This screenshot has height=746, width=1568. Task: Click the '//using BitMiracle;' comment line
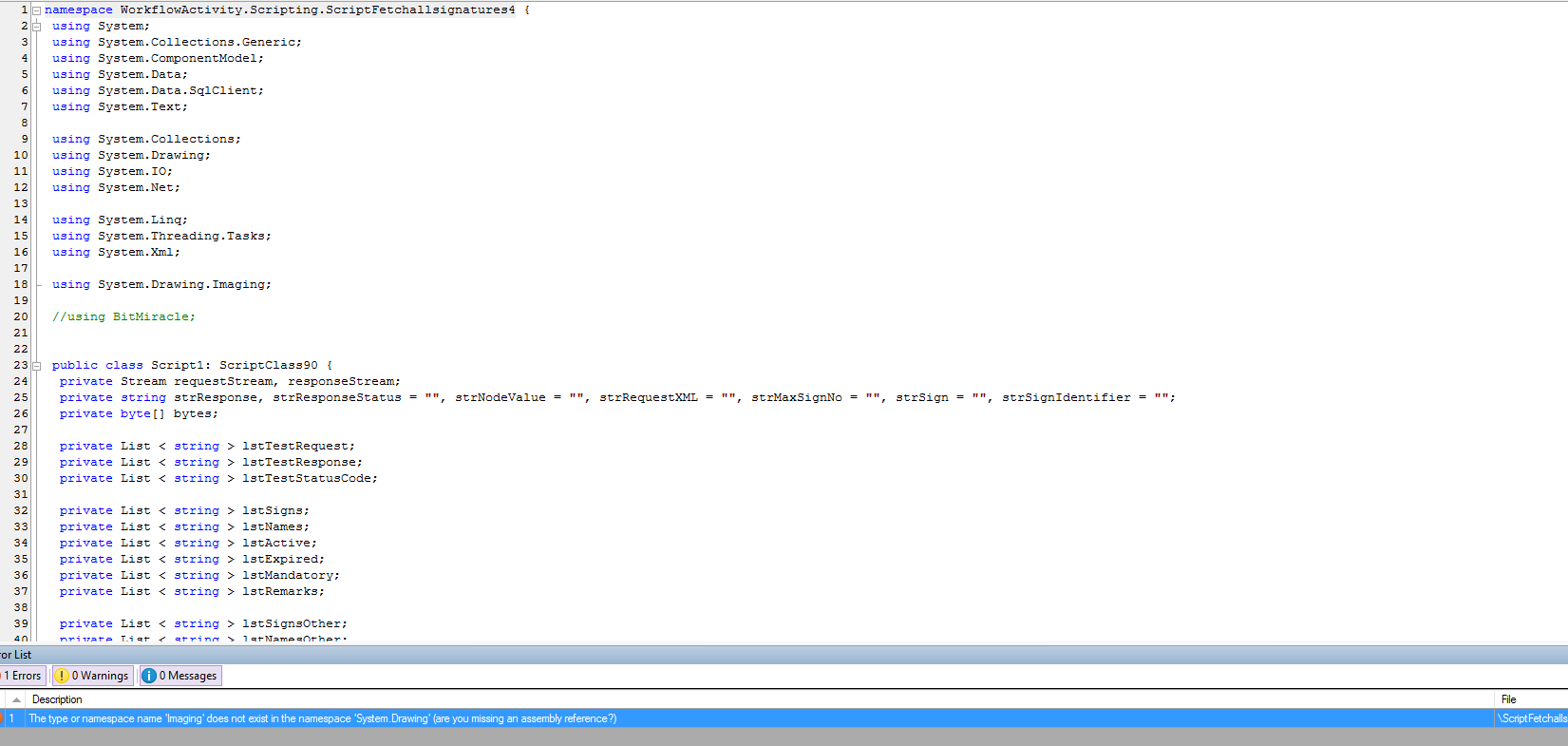123,317
